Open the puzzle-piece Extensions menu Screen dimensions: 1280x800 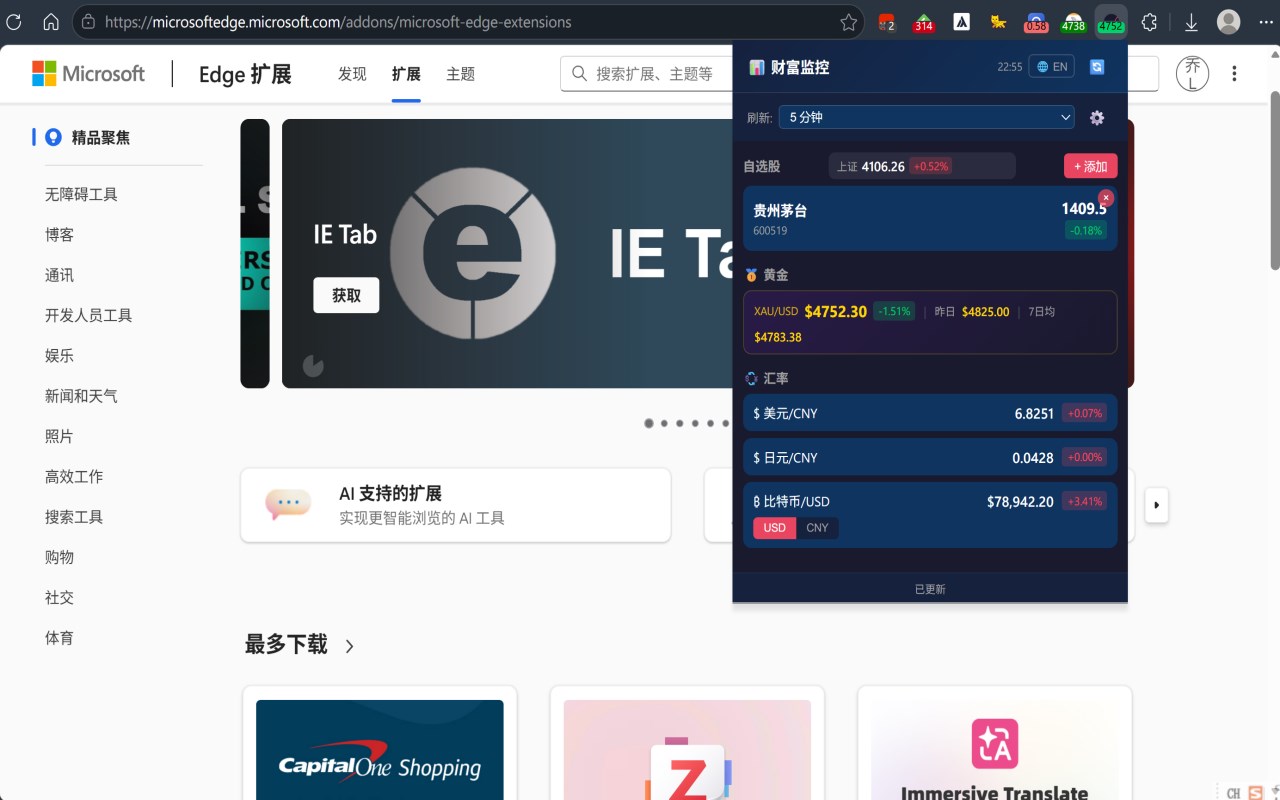(x=1149, y=22)
